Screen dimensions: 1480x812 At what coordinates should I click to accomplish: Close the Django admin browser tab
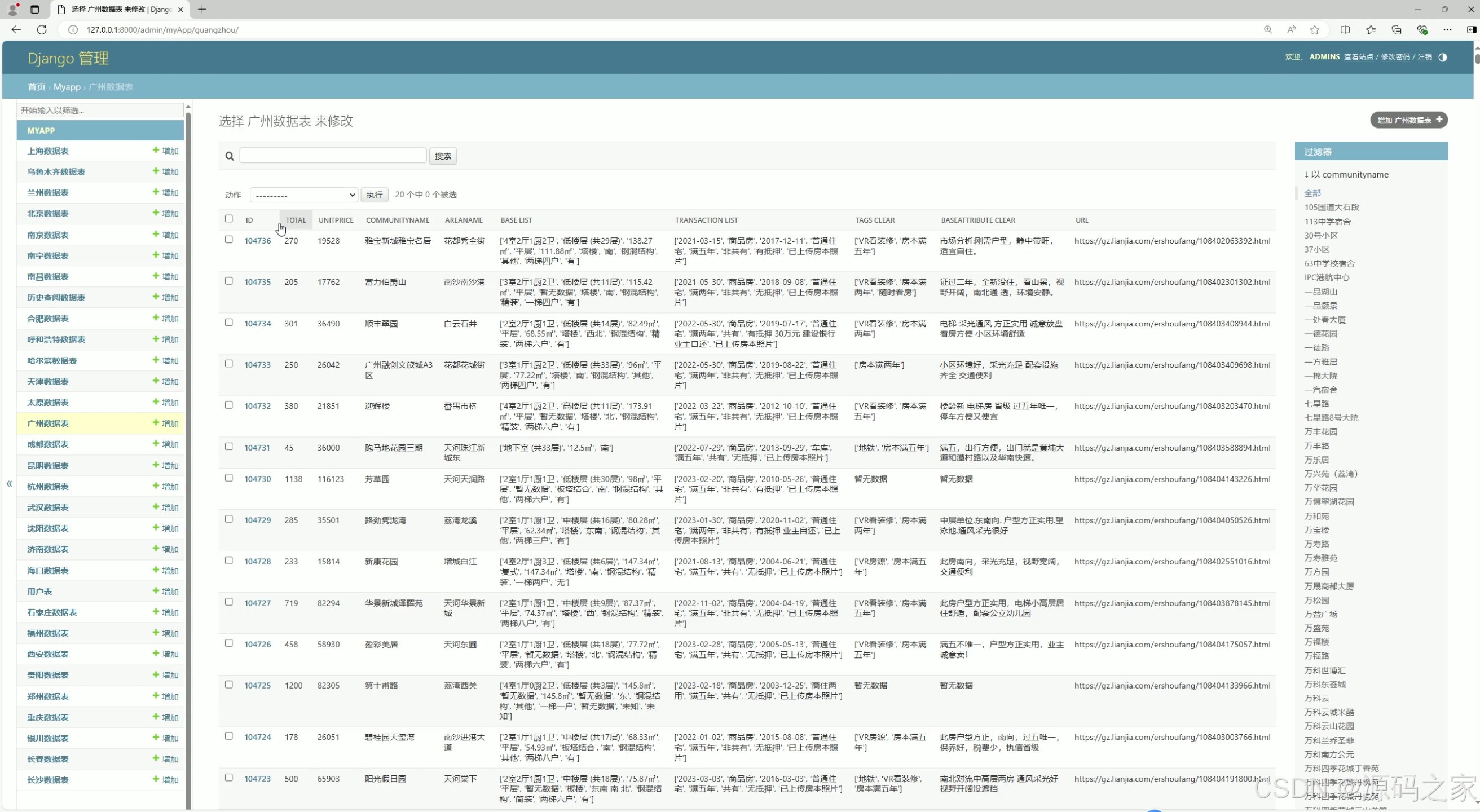tap(180, 10)
